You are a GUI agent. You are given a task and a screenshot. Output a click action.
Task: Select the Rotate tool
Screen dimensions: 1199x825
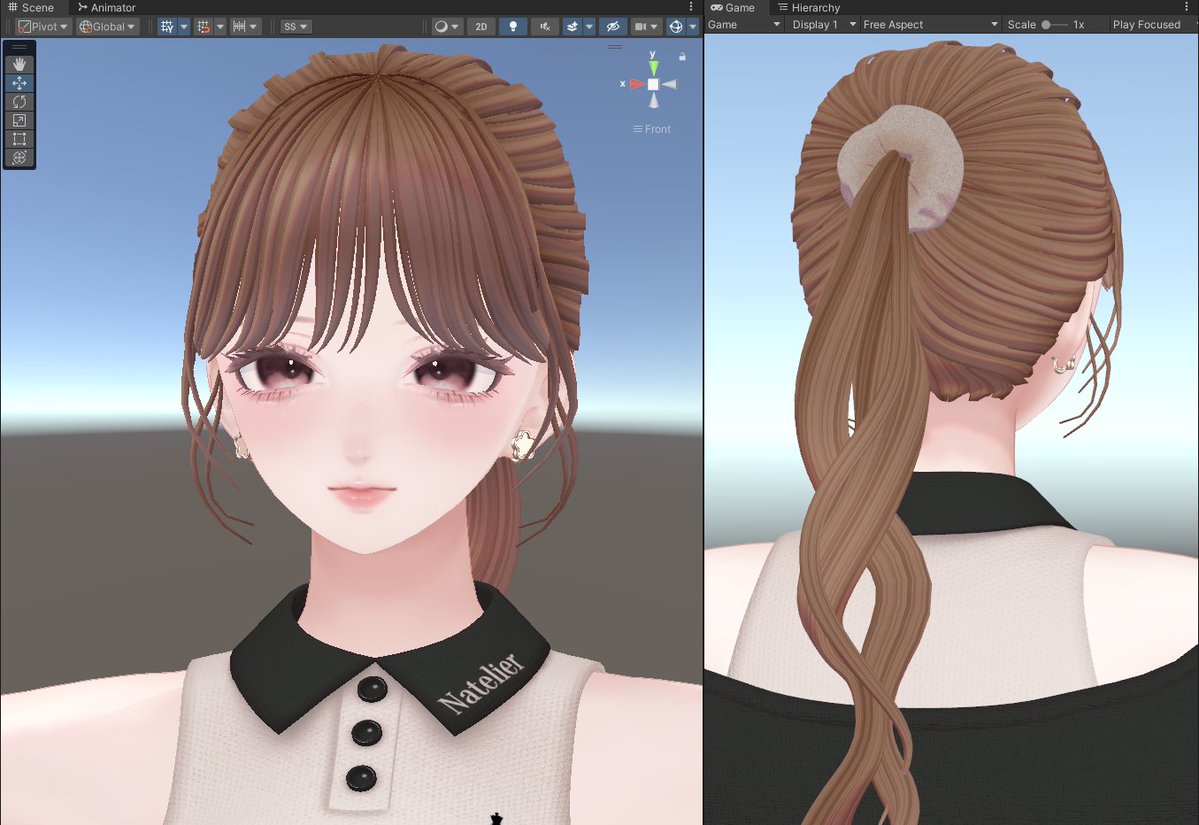tap(19, 102)
